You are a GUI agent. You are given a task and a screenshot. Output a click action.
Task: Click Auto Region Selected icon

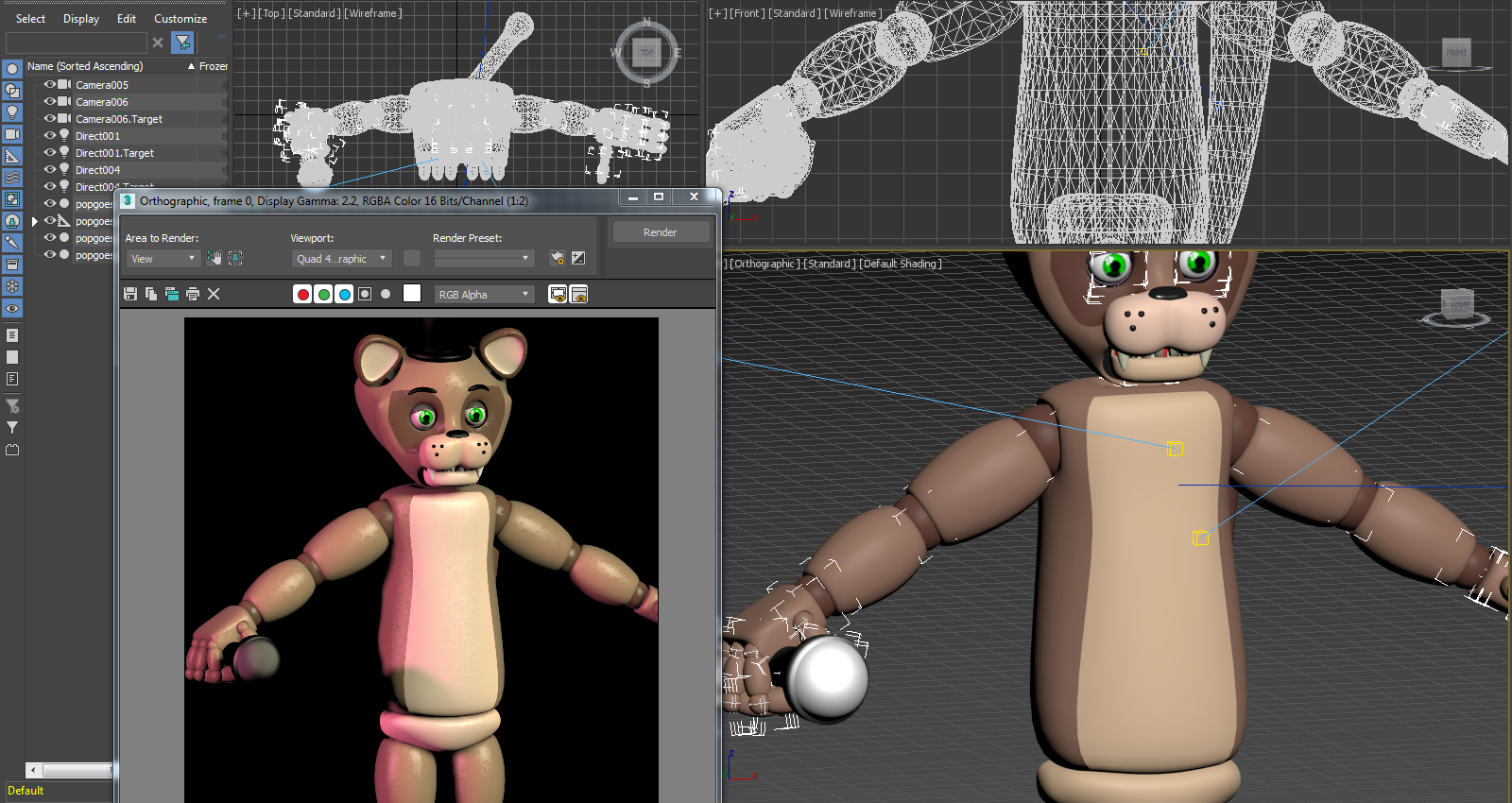tap(235, 258)
